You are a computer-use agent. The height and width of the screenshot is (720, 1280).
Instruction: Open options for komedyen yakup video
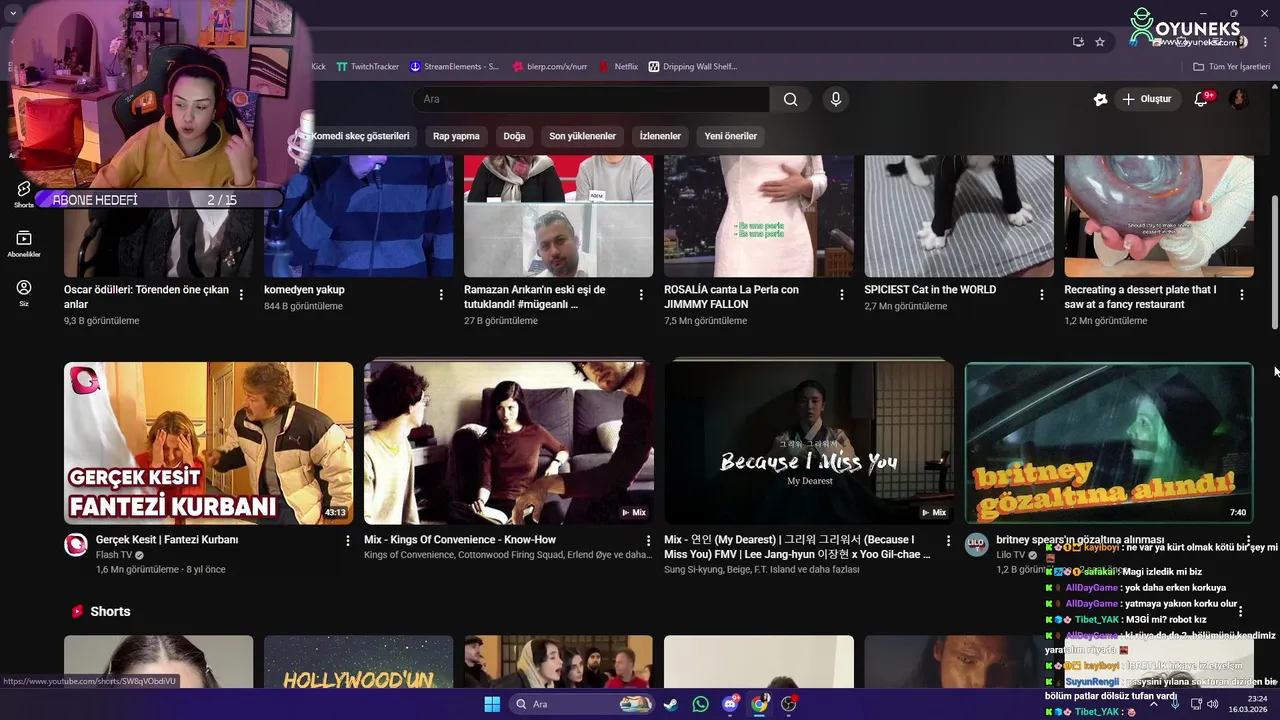click(441, 295)
